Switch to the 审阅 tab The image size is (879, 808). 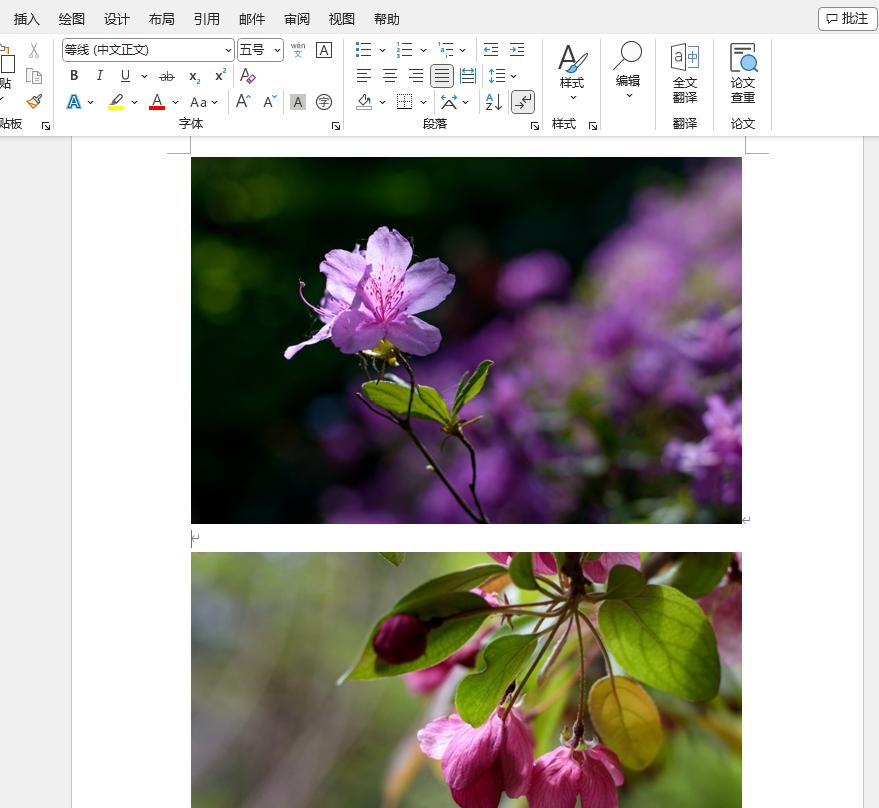coord(297,19)
